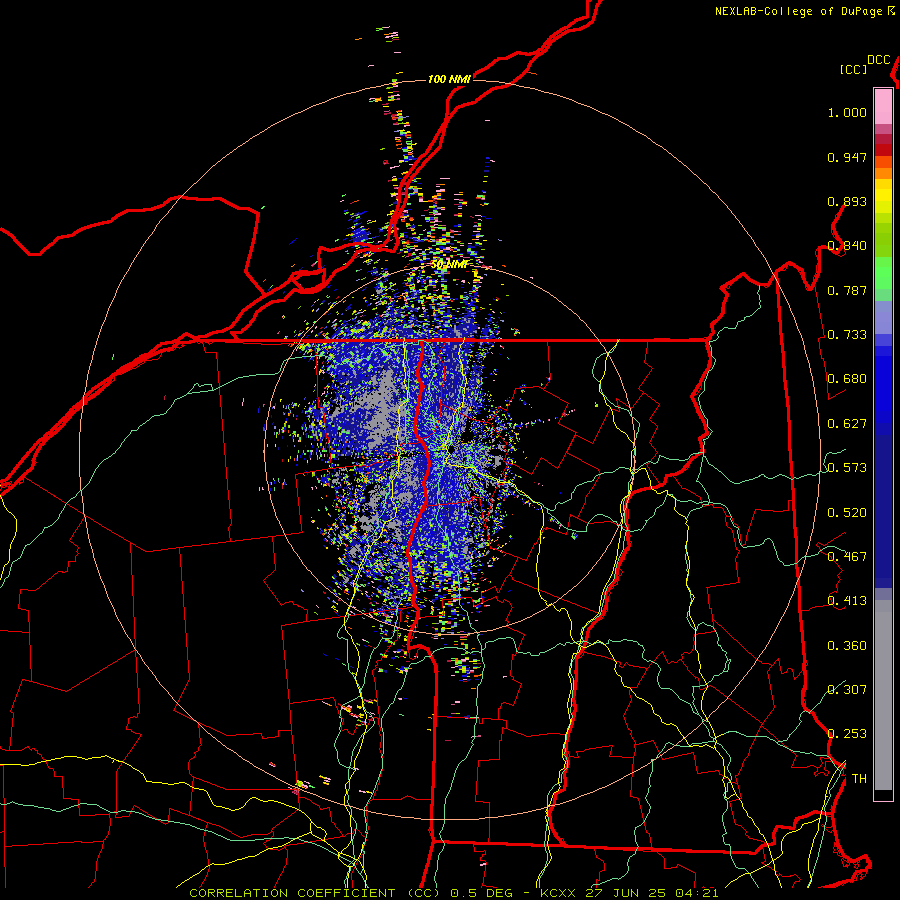Click the 0.840 scale value

point(847,246)
